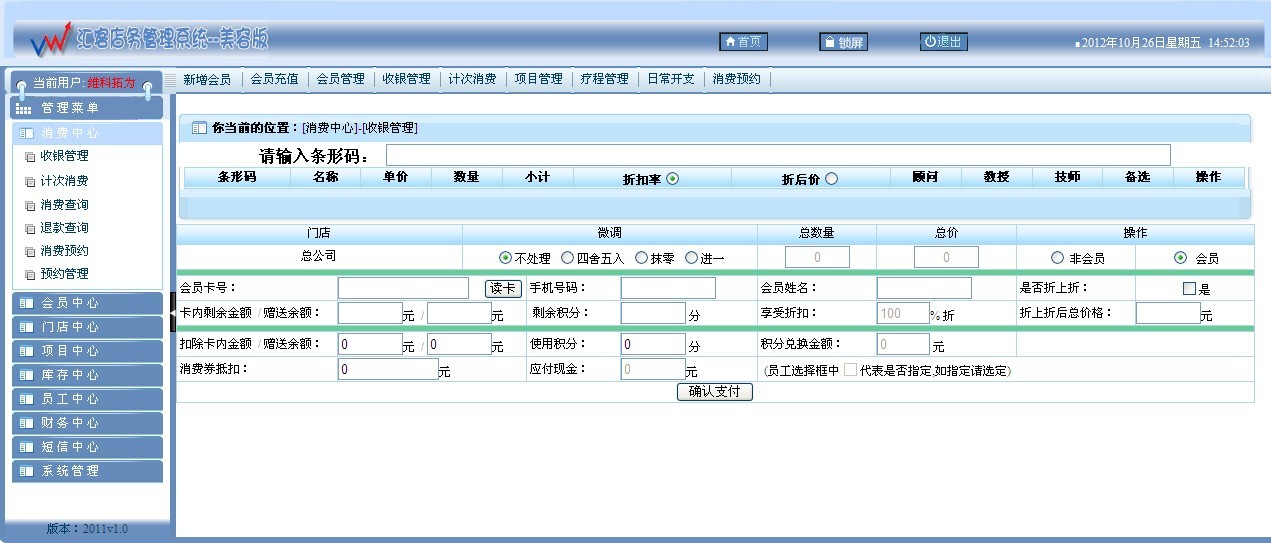Viewport: 1271px width, 543px height.
Task: Click the 条形码 column header
Action: [237, 177]
